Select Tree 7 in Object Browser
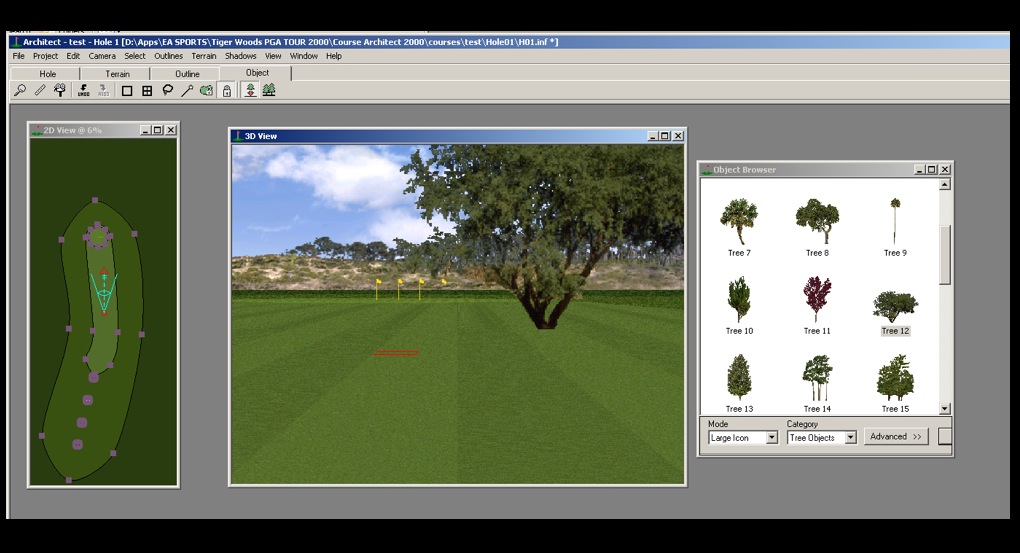The width and height of the screenshot is (1020, 553). [739, 227]
